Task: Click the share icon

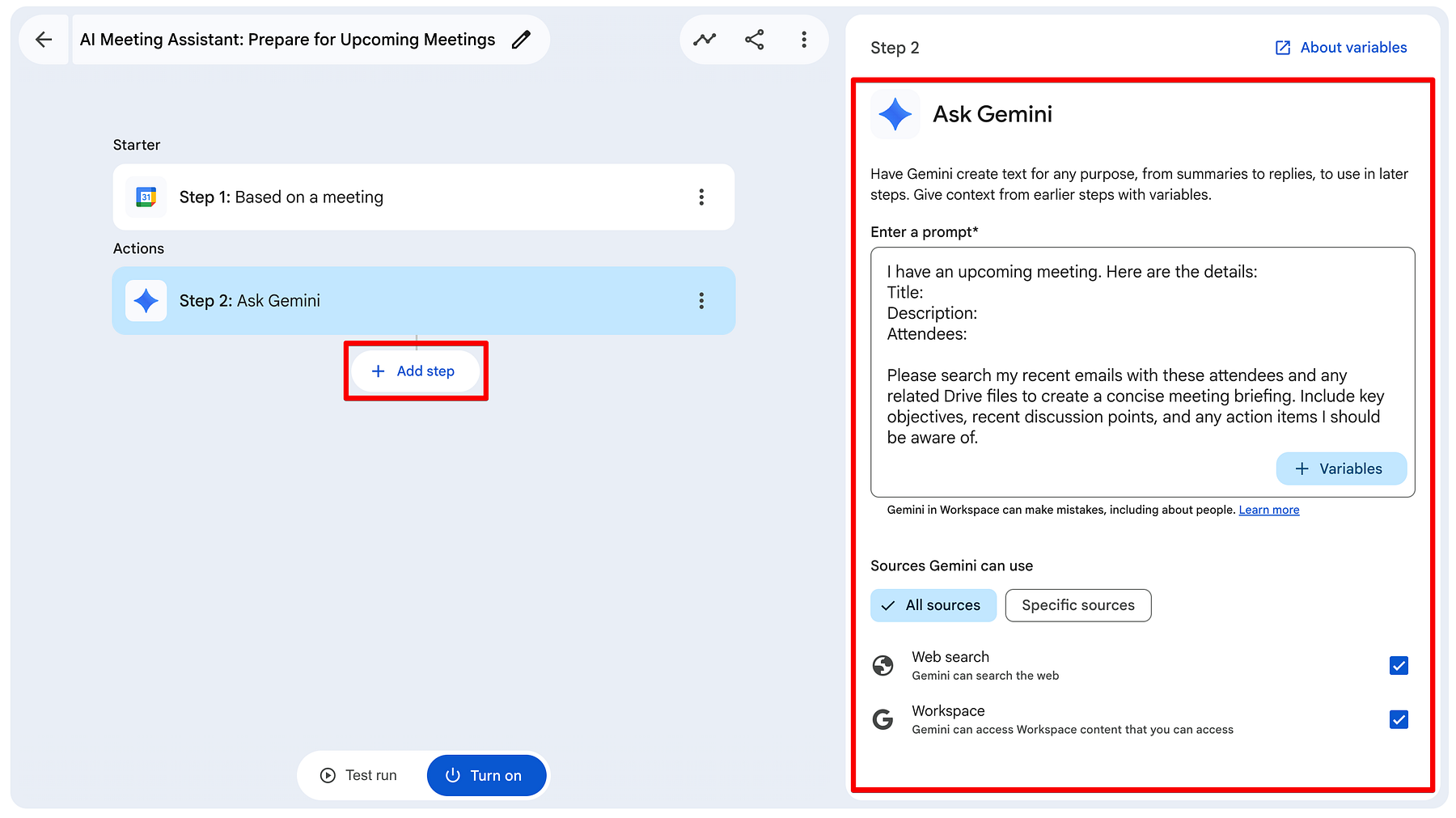Action: point(755,40)
